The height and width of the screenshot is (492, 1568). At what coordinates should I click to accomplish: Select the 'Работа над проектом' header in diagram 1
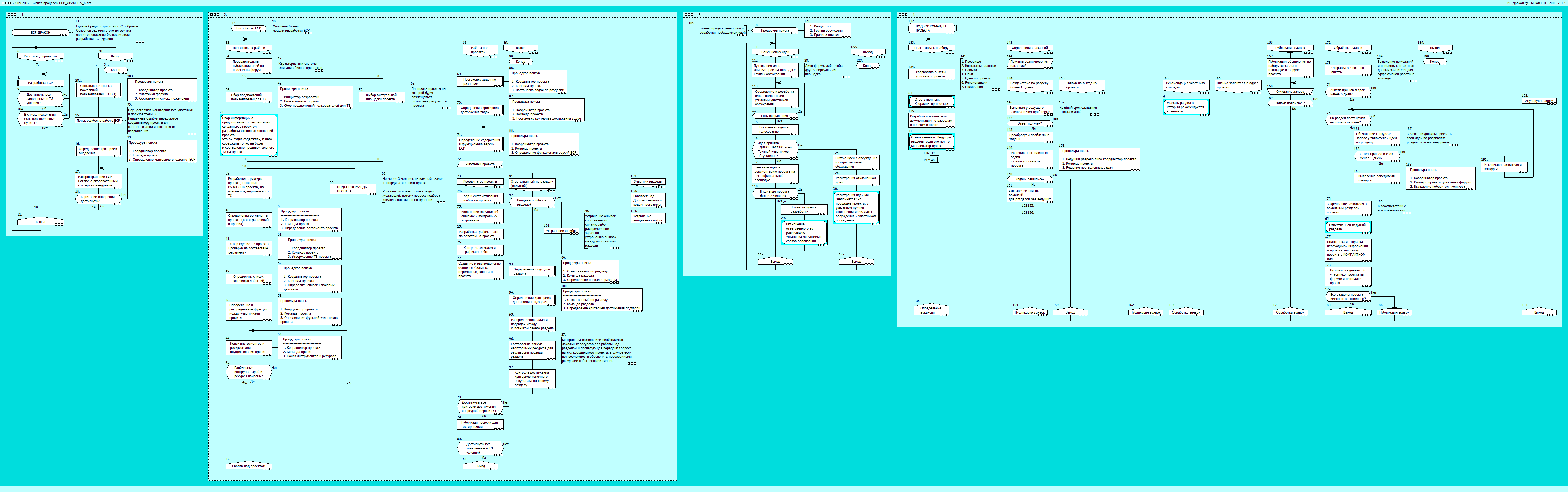tap(40, 57)
